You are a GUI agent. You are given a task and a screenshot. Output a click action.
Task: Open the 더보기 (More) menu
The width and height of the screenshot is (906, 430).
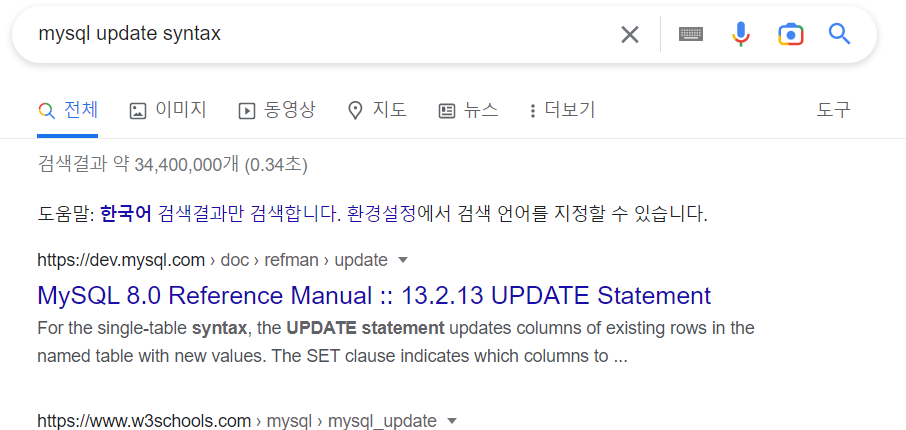point(562,110)
